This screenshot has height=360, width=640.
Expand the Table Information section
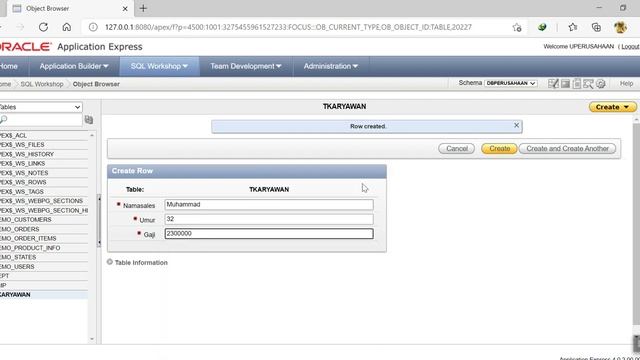coord(110,262)
